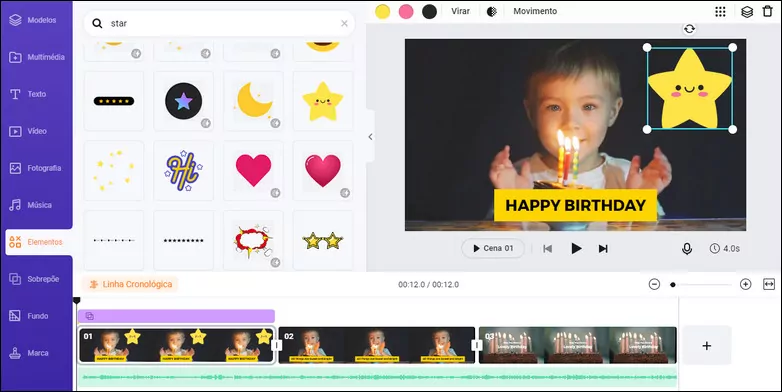
Task: Open the Sobrepõe section
Action: [x=34, y=279]
